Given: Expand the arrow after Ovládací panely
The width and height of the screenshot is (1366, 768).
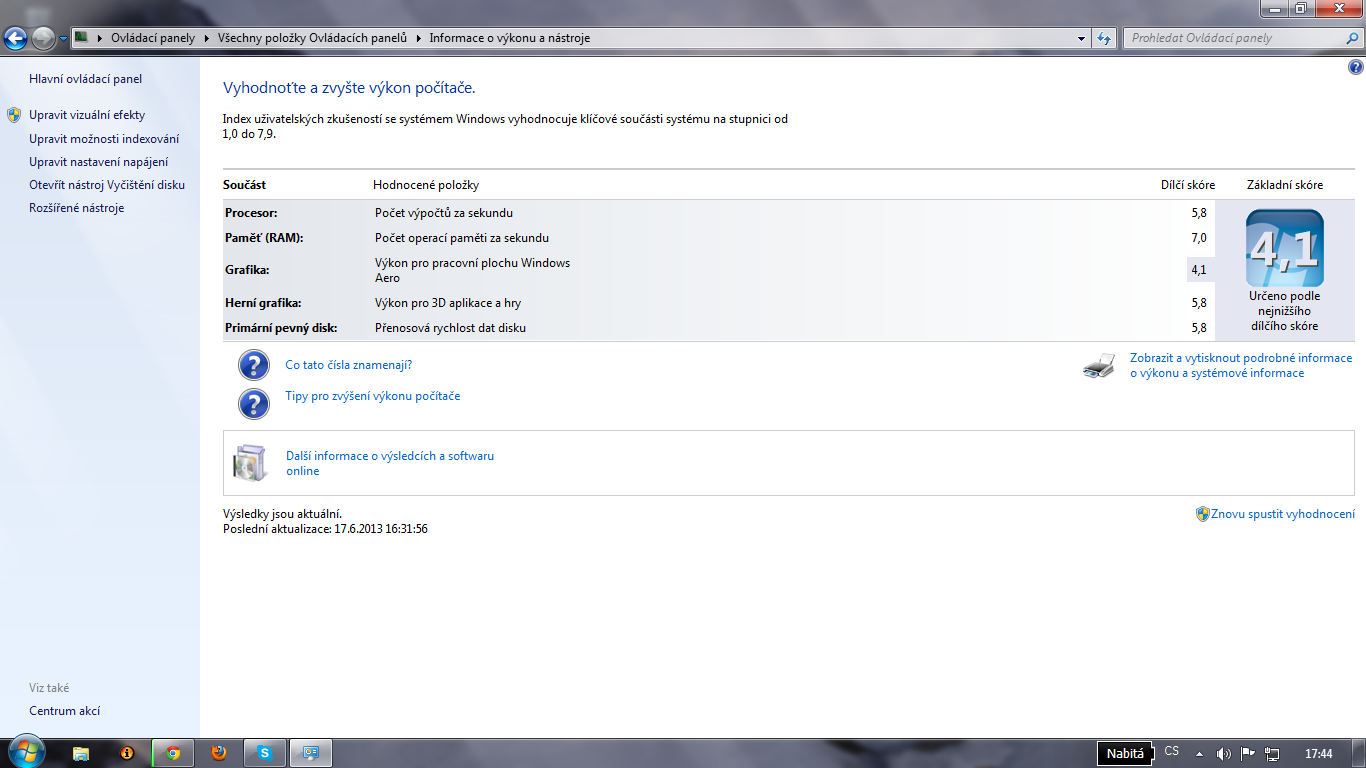Looking at the screenshot, I should pyautogui.click(x=207, y=38).
